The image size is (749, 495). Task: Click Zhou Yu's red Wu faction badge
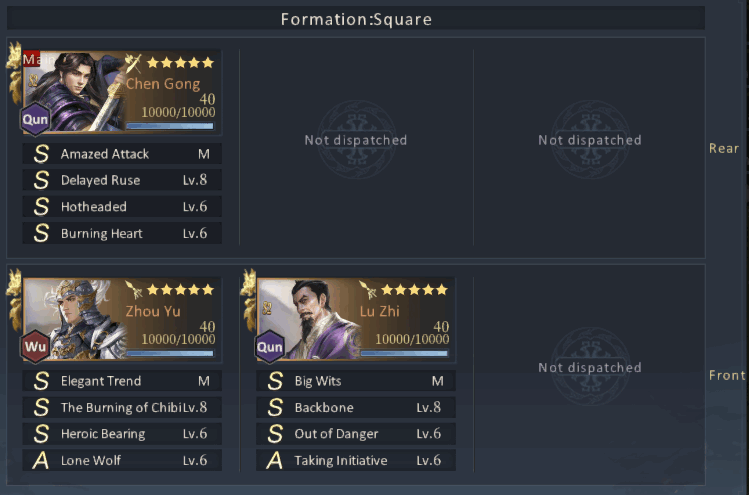pyautogui.click(x=35, y=346)
